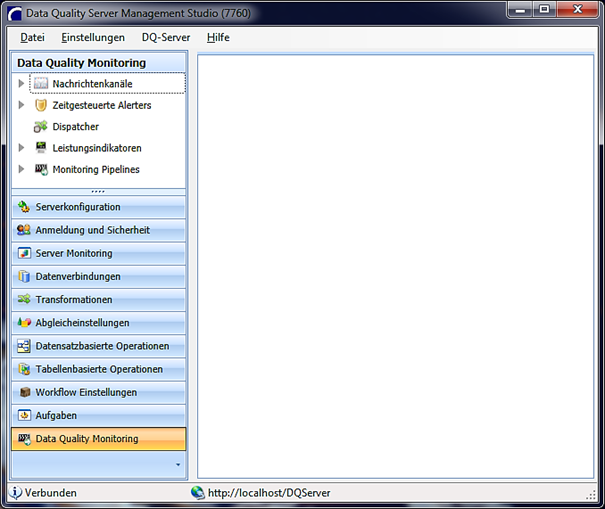This screenshot has height=509, width=605.
Task: Switch to the Server Monitoring pane
Action: coord(99,253)
